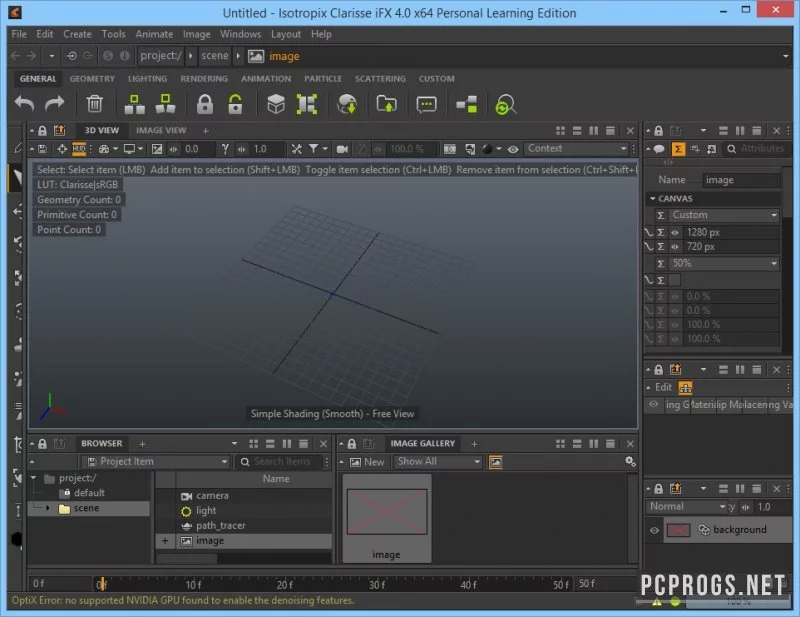Click the project:/ path breadcrumb
This screenshot has height=617, width=800.
coord(161,56)
